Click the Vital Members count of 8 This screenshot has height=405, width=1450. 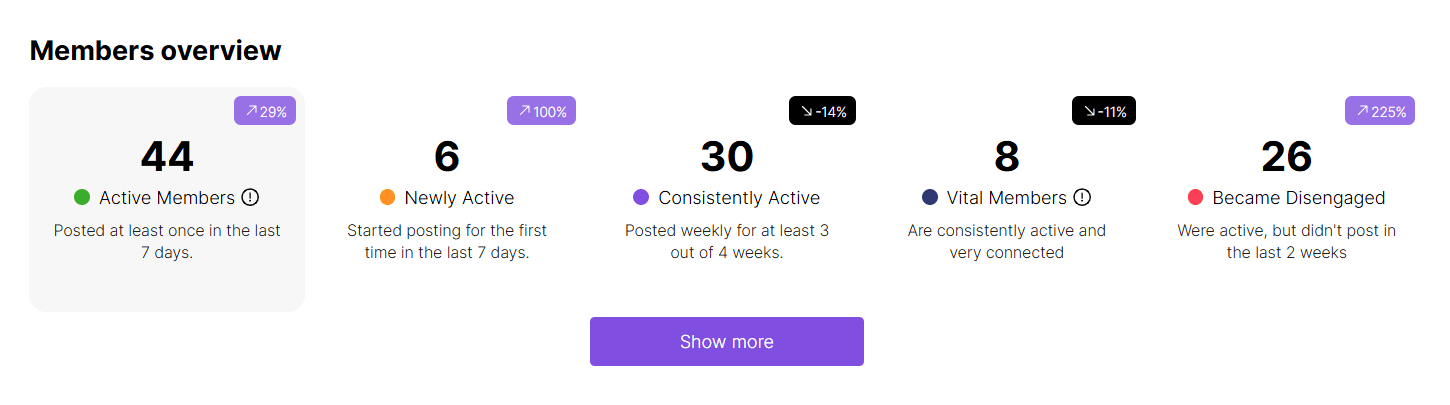pyautogui.click(x=1007, y=157)
